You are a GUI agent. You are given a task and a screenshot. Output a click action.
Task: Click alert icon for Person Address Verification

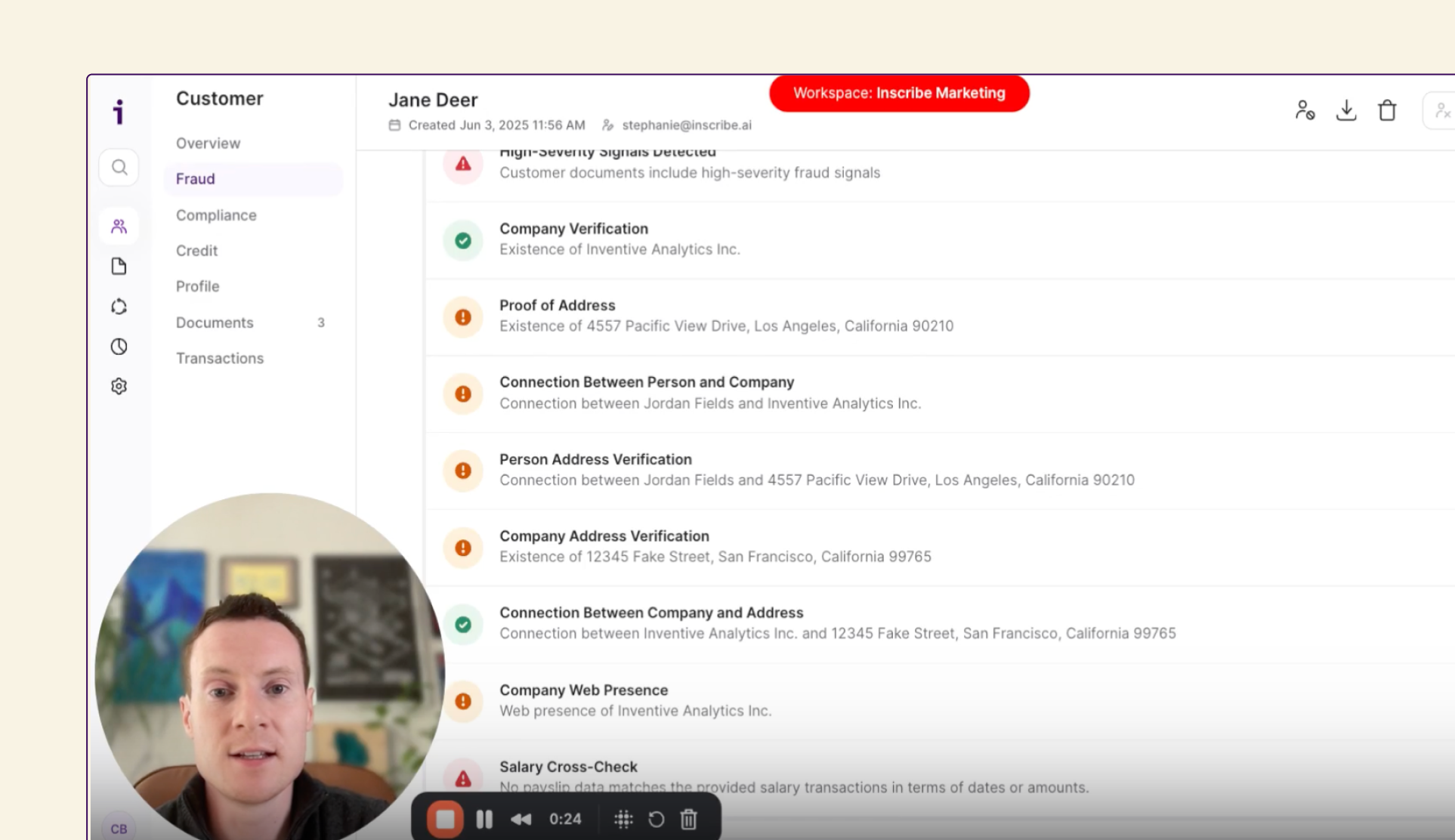tap(463, 471)
